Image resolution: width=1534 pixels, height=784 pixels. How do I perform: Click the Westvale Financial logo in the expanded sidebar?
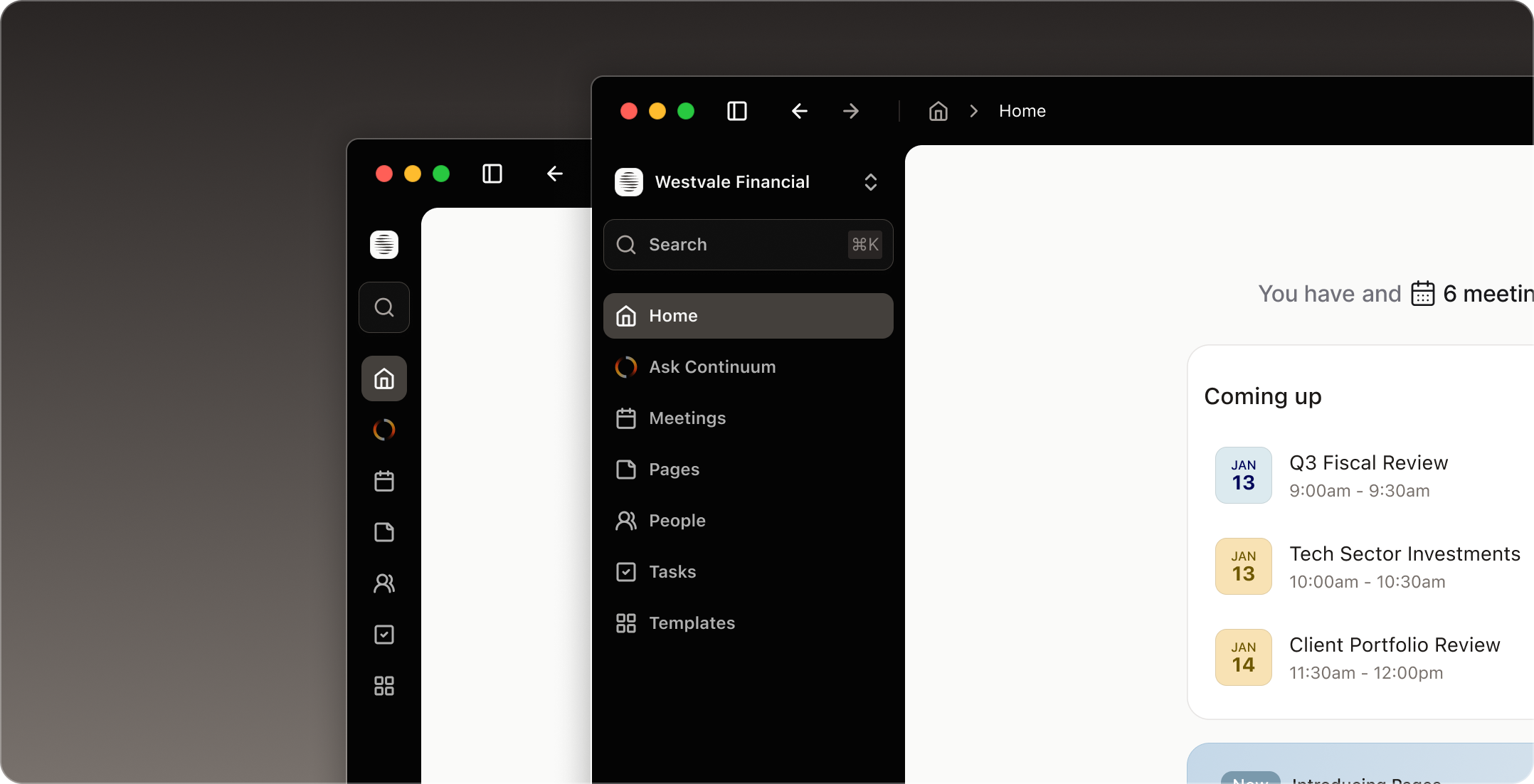click(629, 182)
